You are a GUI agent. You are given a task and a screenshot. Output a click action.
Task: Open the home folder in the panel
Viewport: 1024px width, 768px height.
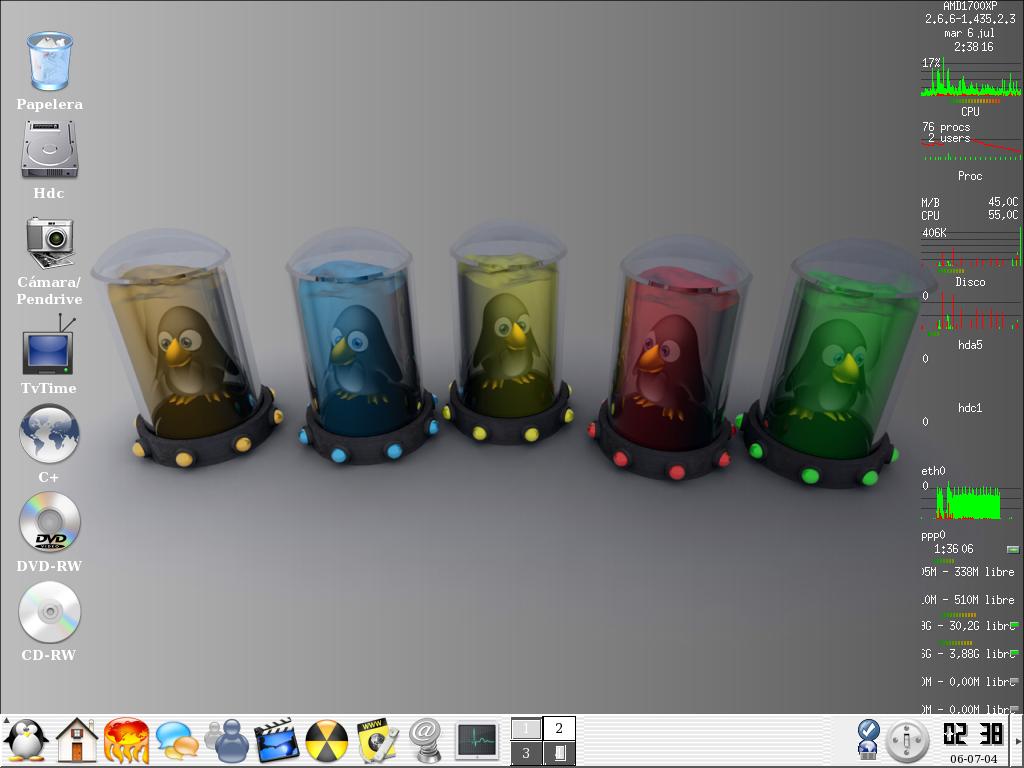[x=76, y=741]
